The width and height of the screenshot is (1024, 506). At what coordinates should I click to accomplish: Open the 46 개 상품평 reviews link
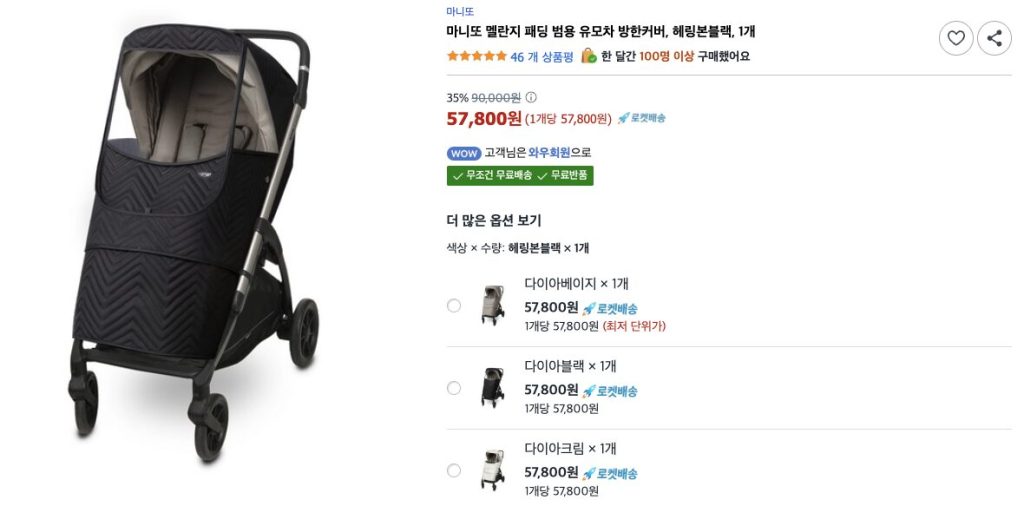click(541, 57)
